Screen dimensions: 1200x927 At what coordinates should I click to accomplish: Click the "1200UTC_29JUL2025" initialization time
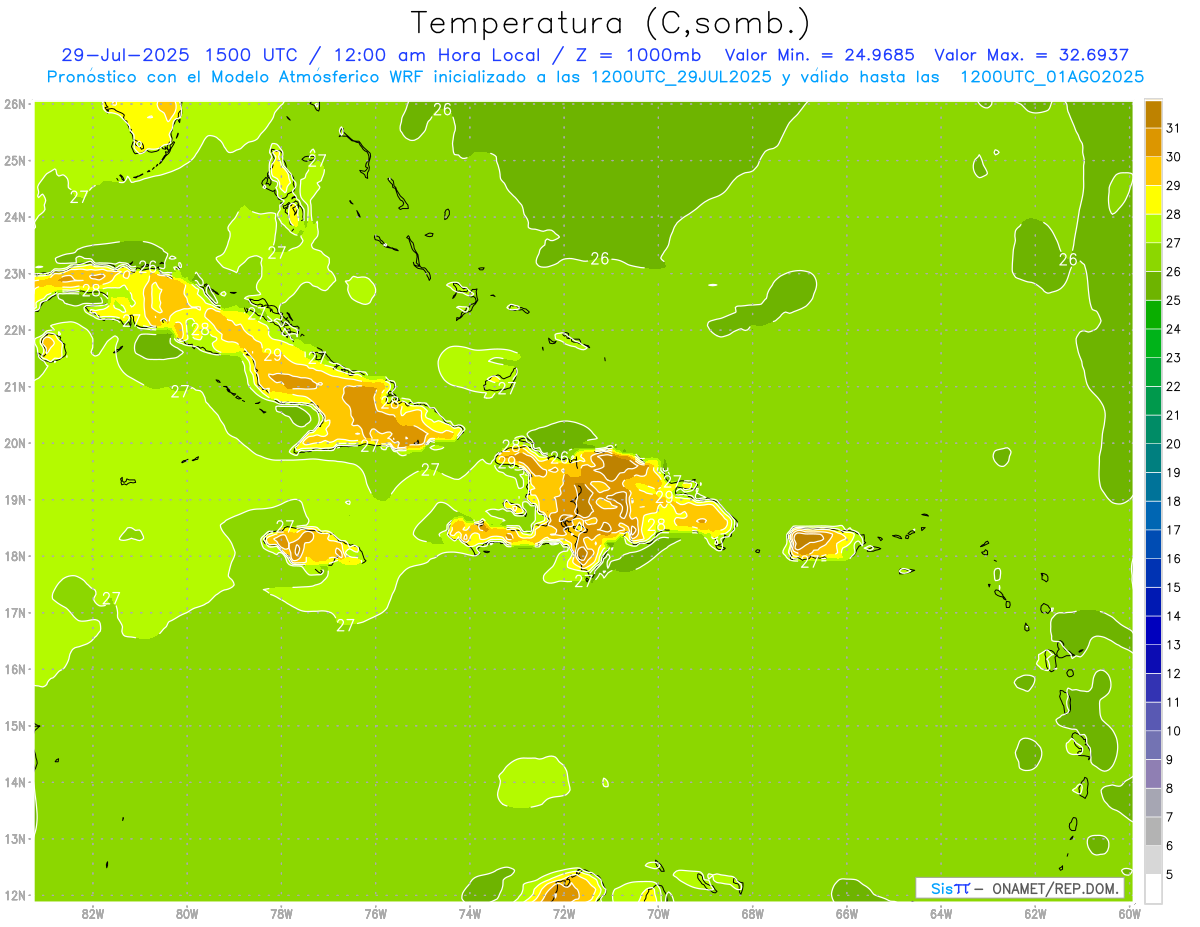point(682,77)
